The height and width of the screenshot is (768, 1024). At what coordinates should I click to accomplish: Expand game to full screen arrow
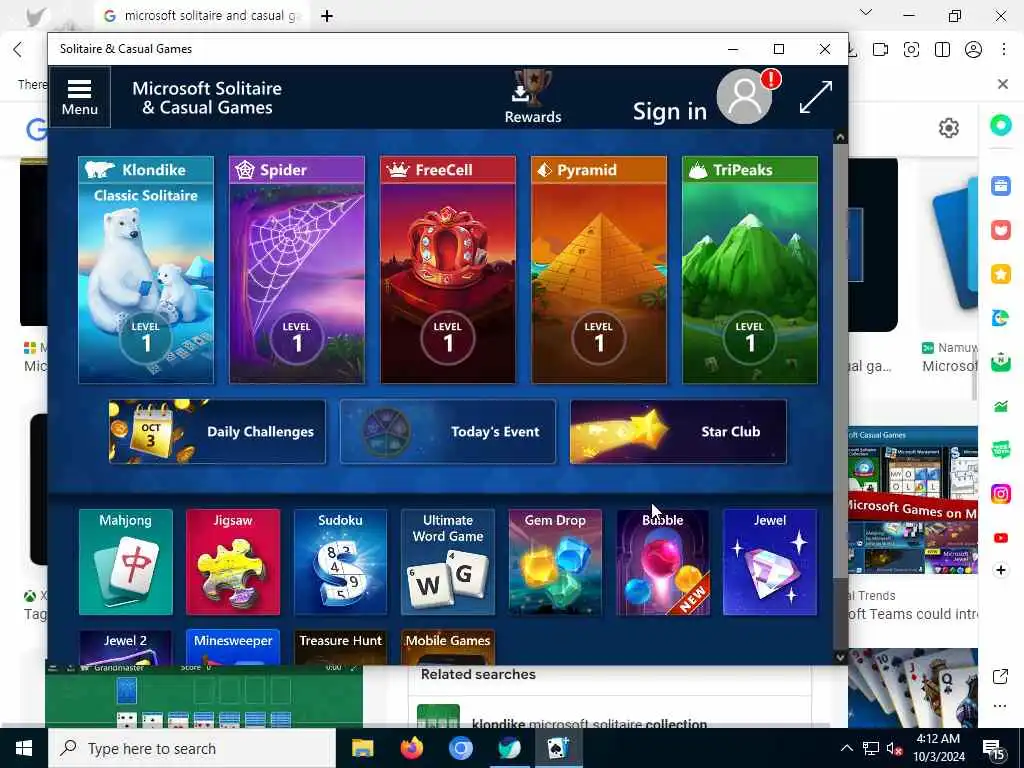816,97
